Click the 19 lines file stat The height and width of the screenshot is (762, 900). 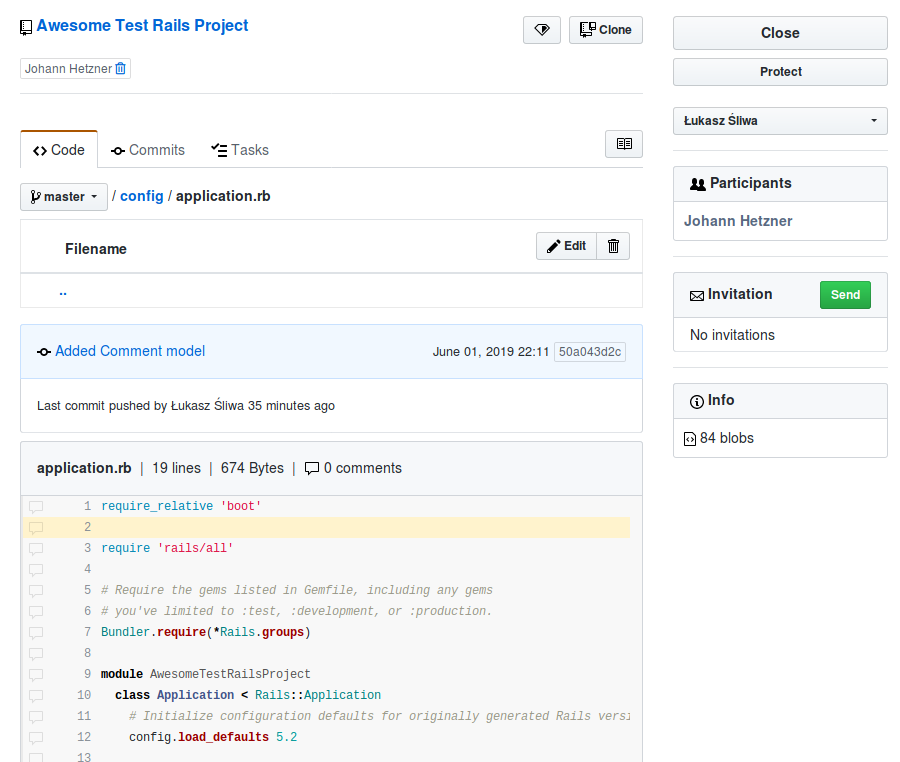[176, 468]
